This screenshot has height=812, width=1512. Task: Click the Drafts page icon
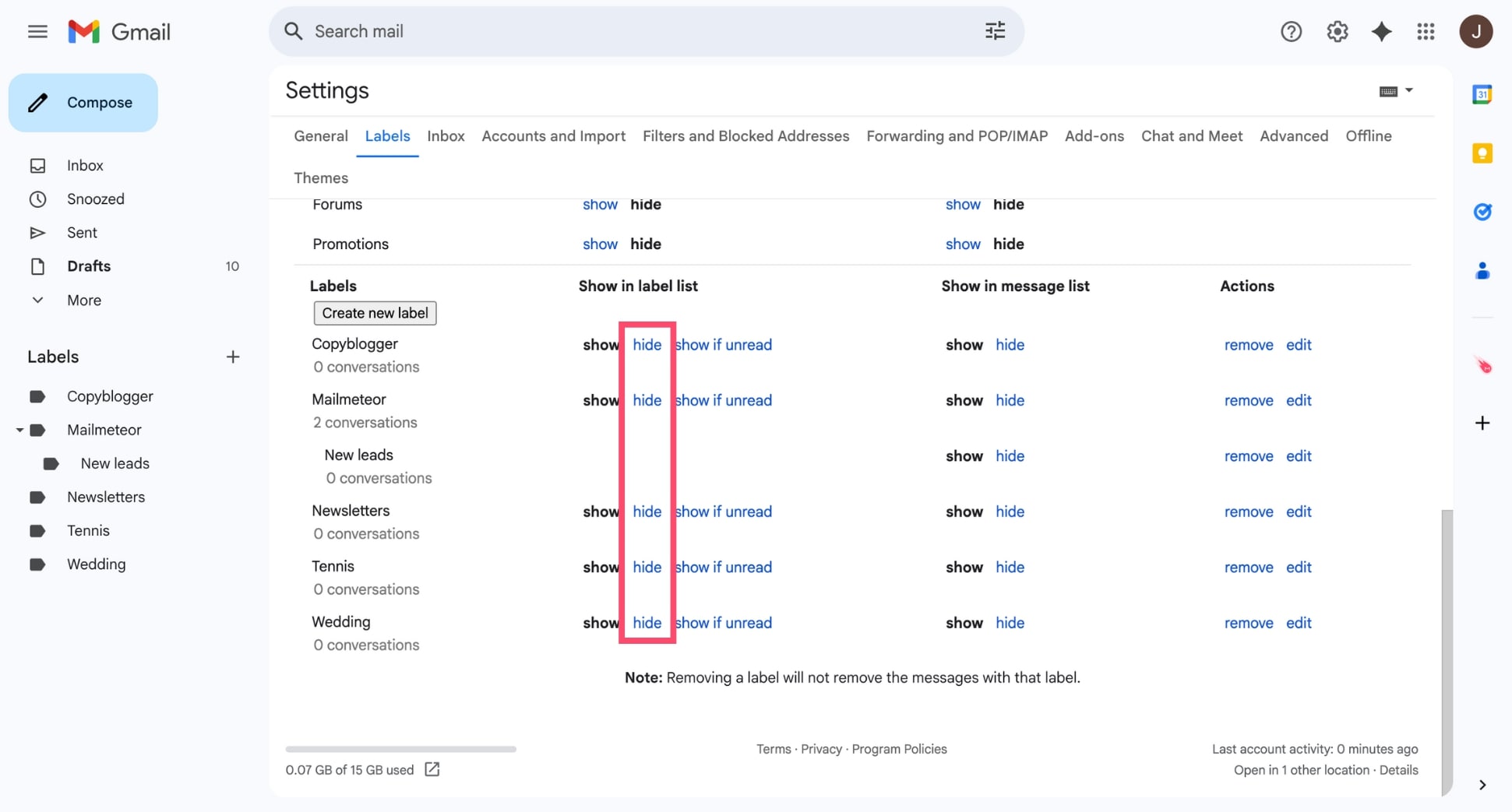37,265
